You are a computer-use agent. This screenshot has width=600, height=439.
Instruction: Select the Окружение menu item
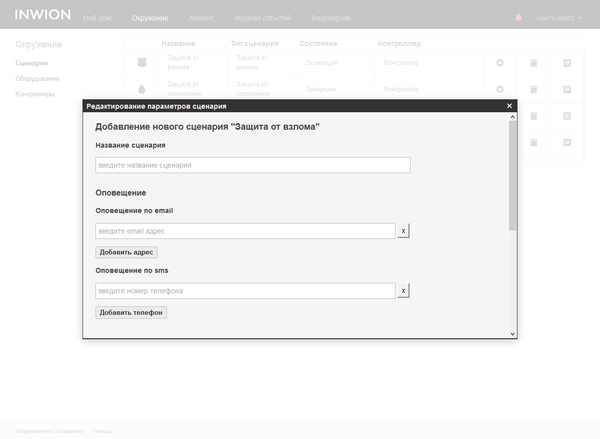tap(150, 18)
